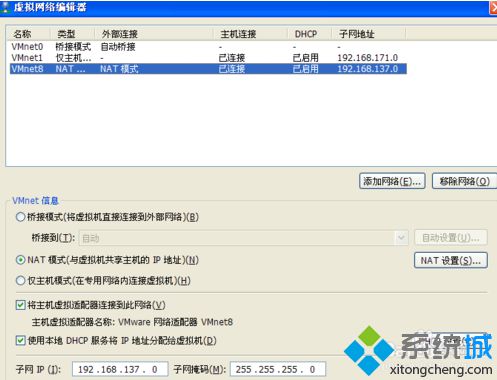This screenshot has width=497, height=380.
Task: Open the NAT 设置(S) dialog
Action: 451,260
